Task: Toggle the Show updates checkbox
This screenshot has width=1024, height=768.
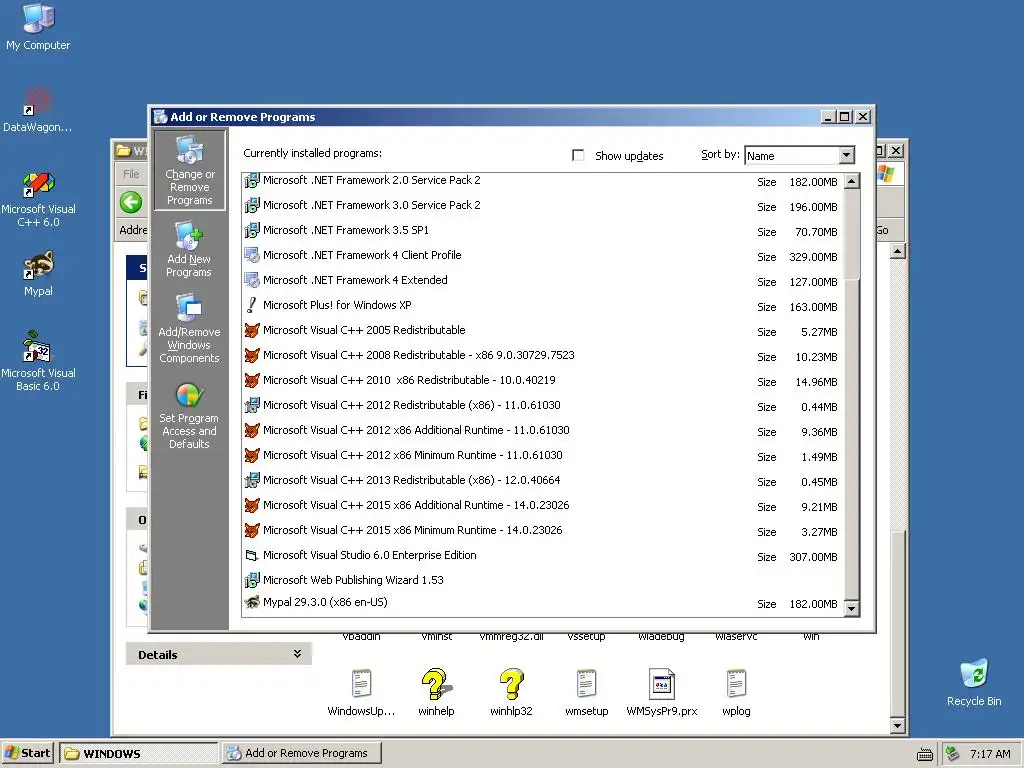Action: 578,155
